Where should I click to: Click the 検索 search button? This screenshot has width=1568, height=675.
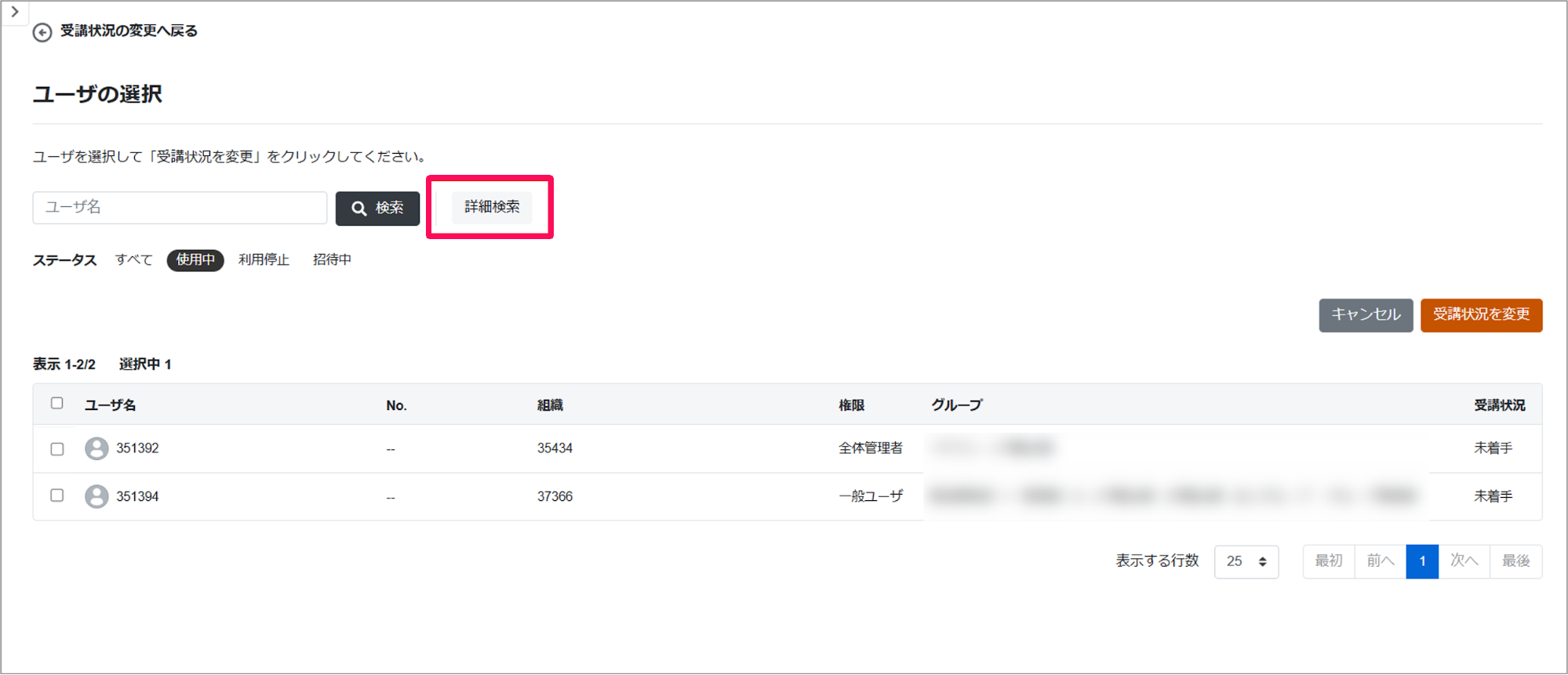[377, 209]
